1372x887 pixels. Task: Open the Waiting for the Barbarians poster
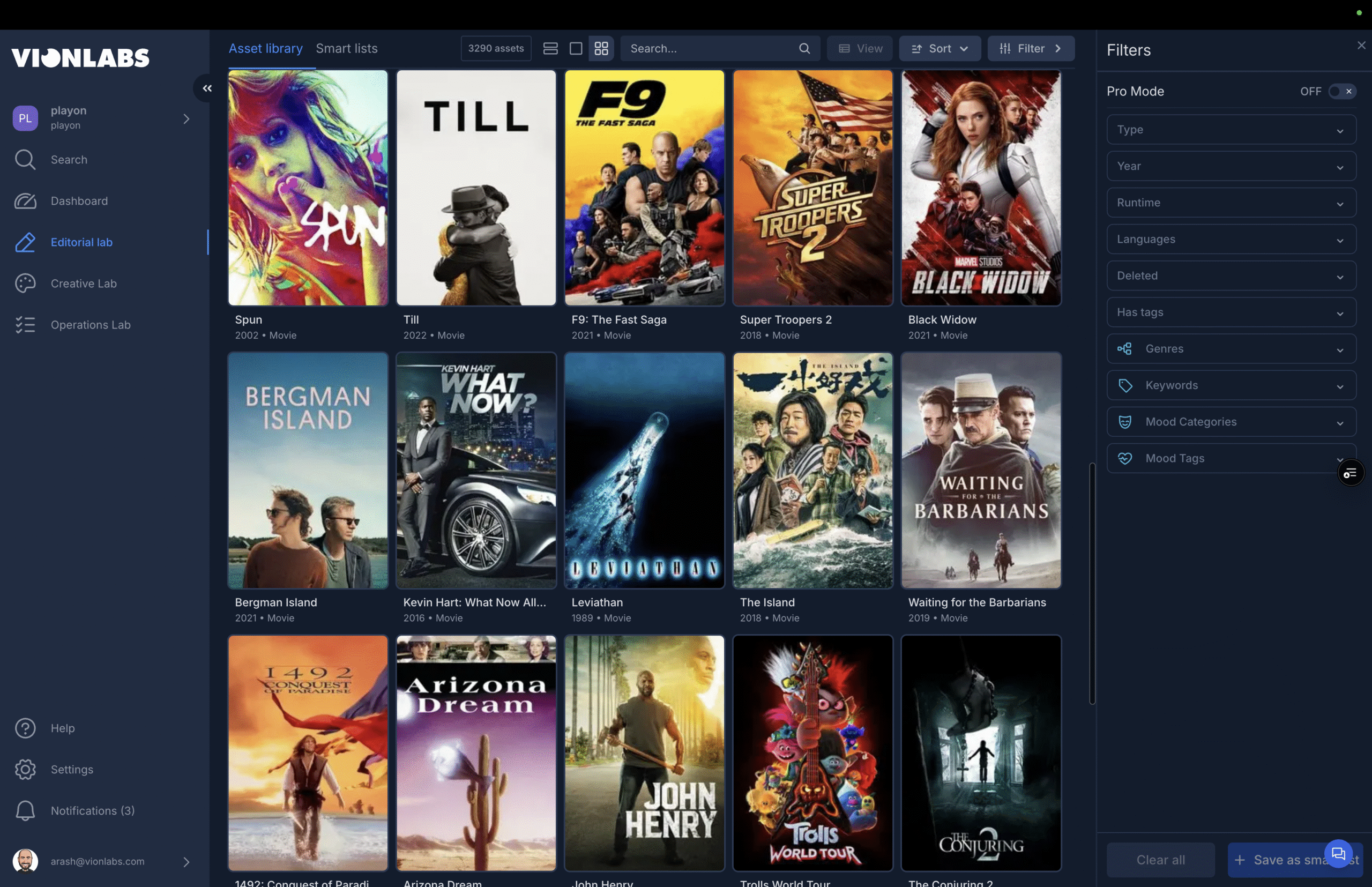click(x=981, y=471)
